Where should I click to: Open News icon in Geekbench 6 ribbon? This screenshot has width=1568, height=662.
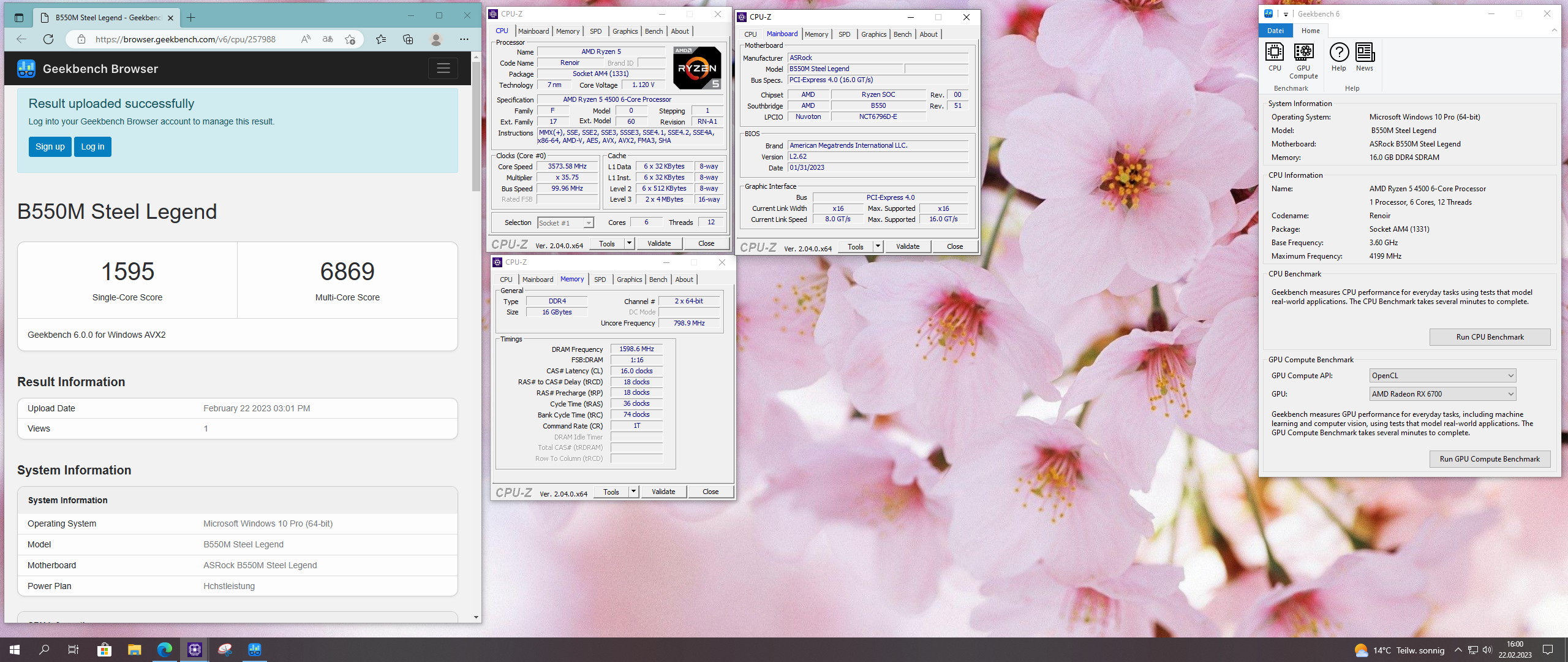[1365, 58]
